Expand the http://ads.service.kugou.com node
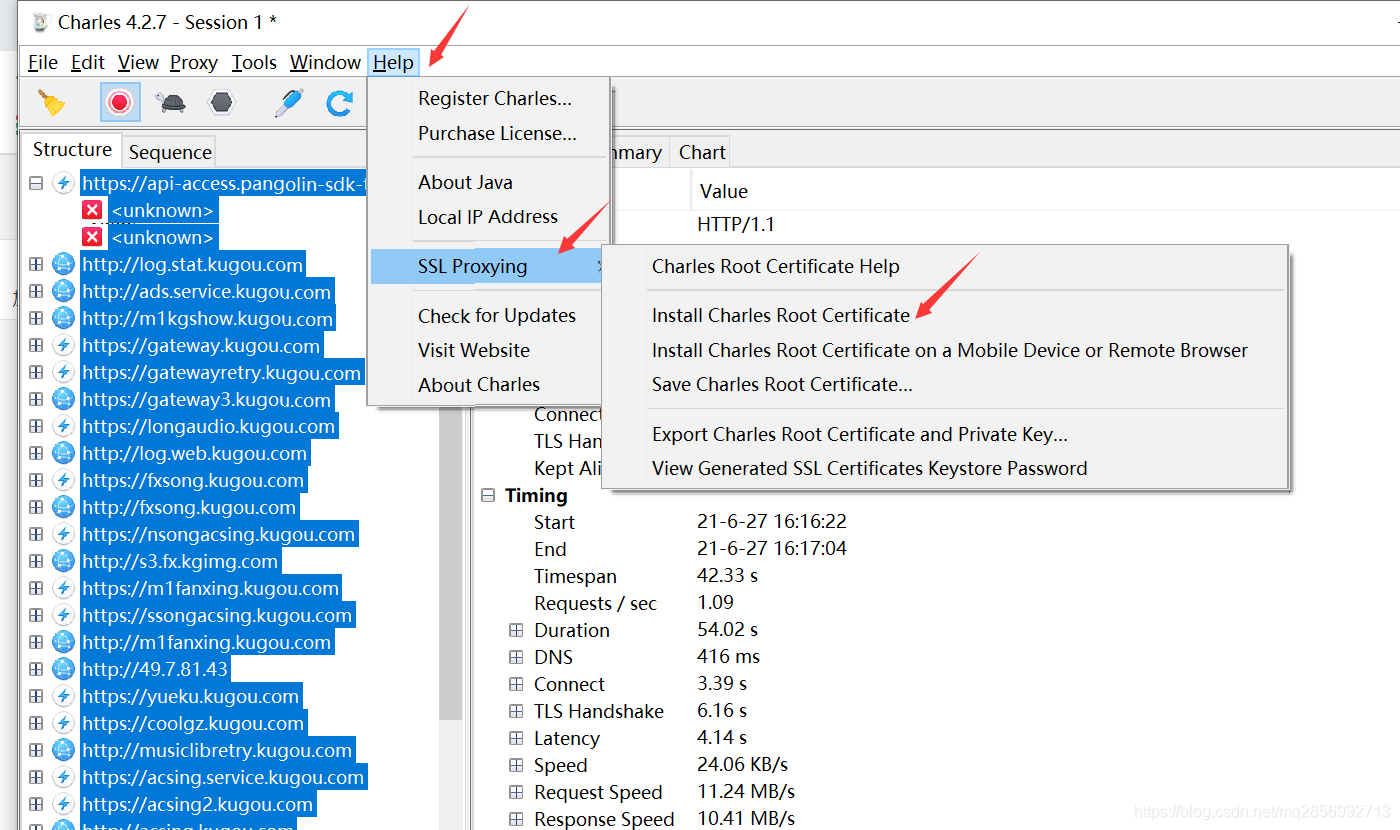This screenshot has width=1400, height=830. pyautogui.click(x=36, y=291)
